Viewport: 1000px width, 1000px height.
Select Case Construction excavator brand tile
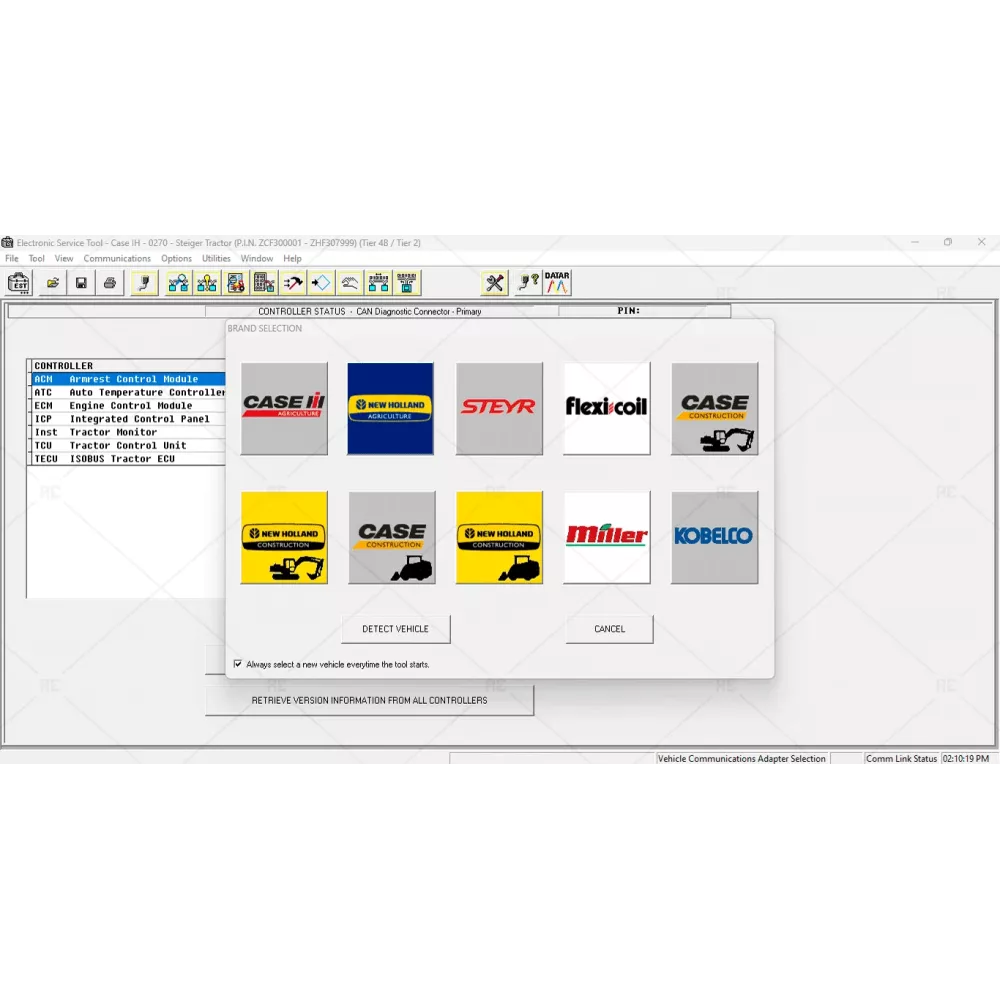pyautogui.click(x=714, y=408)
